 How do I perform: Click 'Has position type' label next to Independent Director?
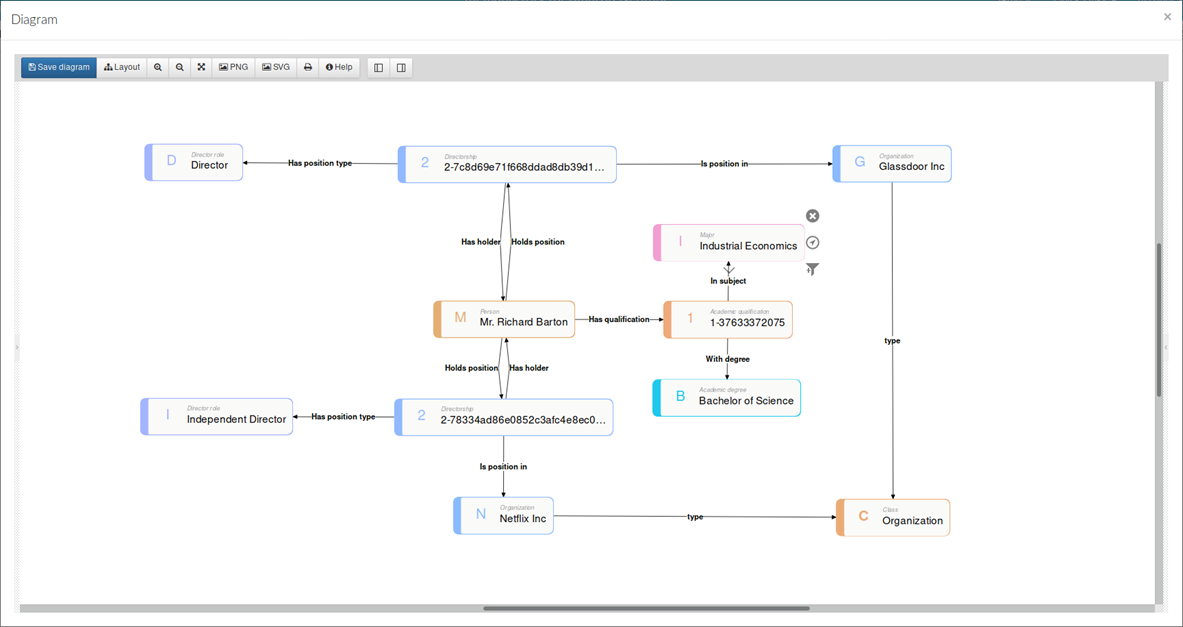click(343, 416)
